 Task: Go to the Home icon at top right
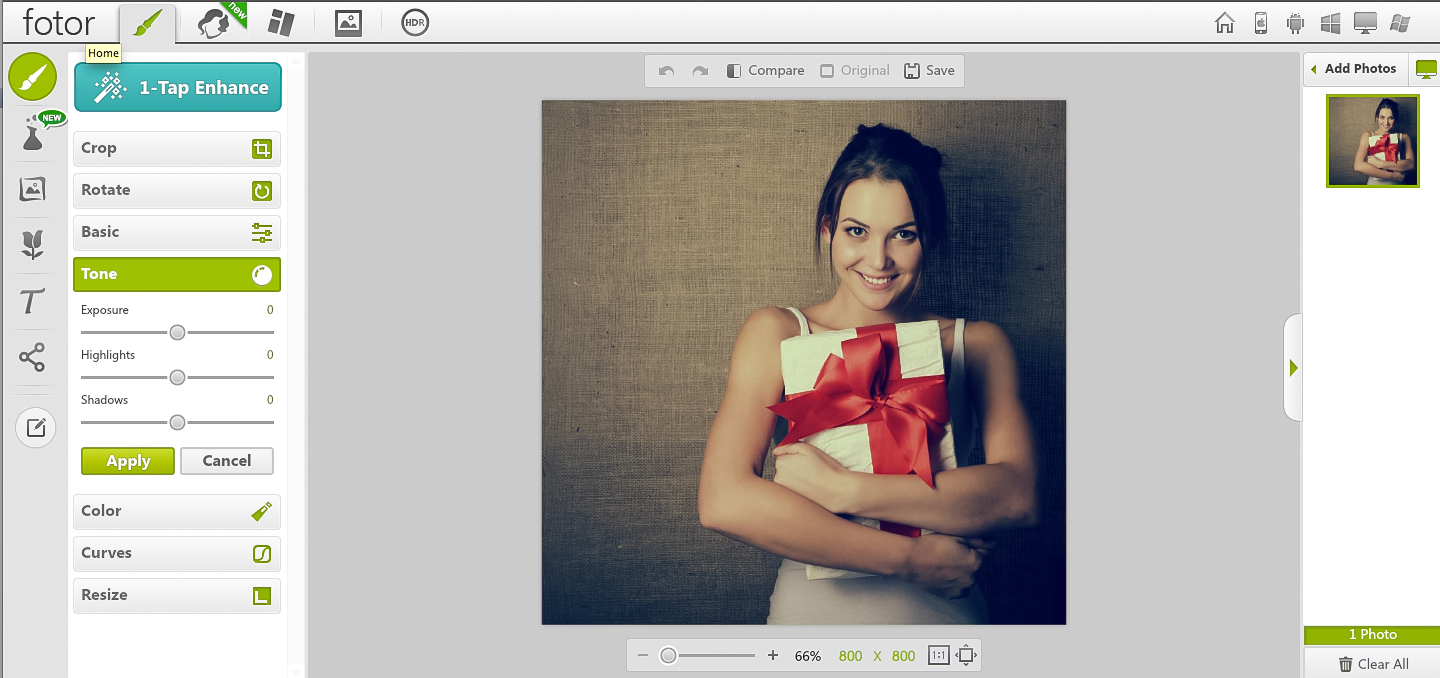1225,23
